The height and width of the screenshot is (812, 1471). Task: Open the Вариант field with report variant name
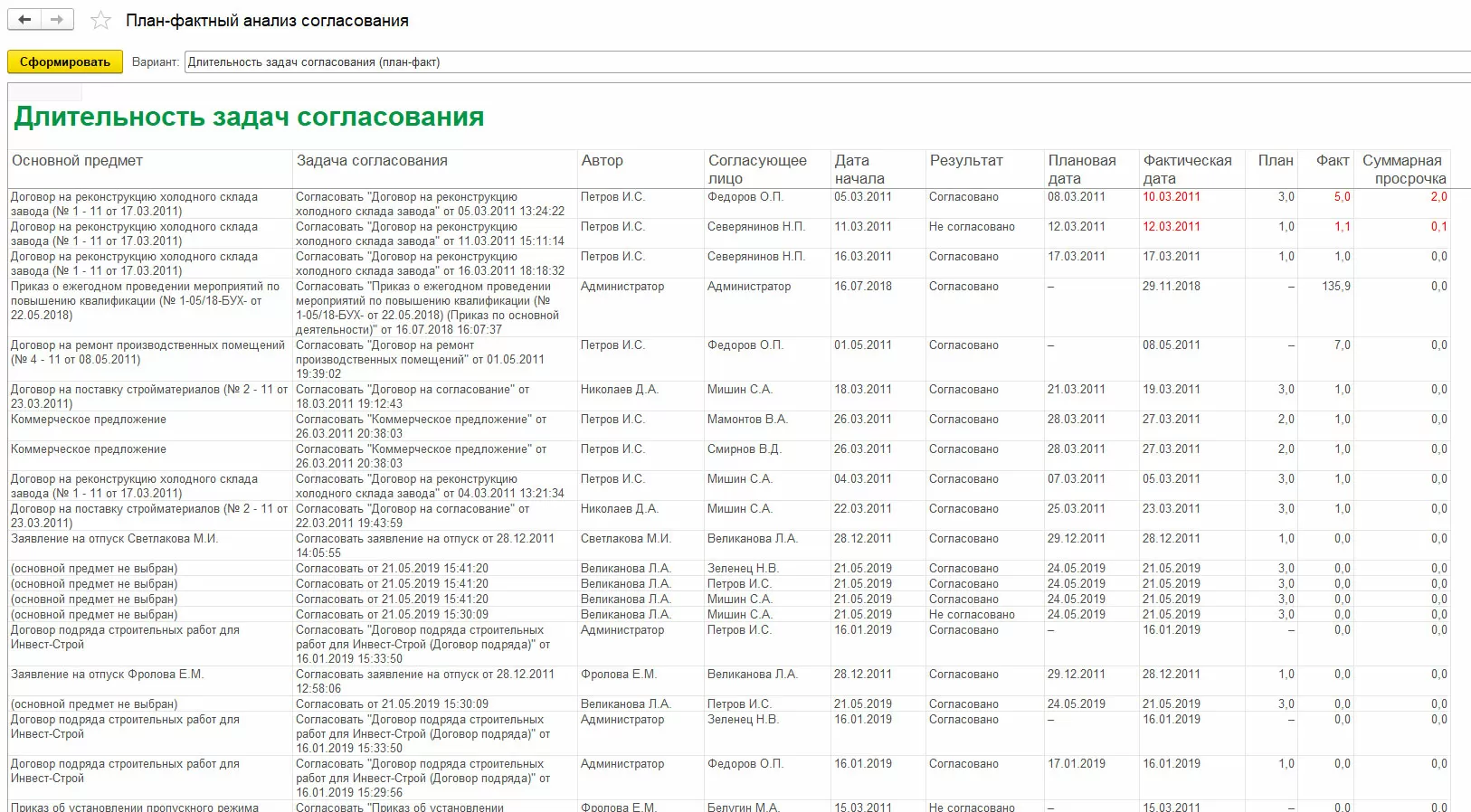point(827,62)
